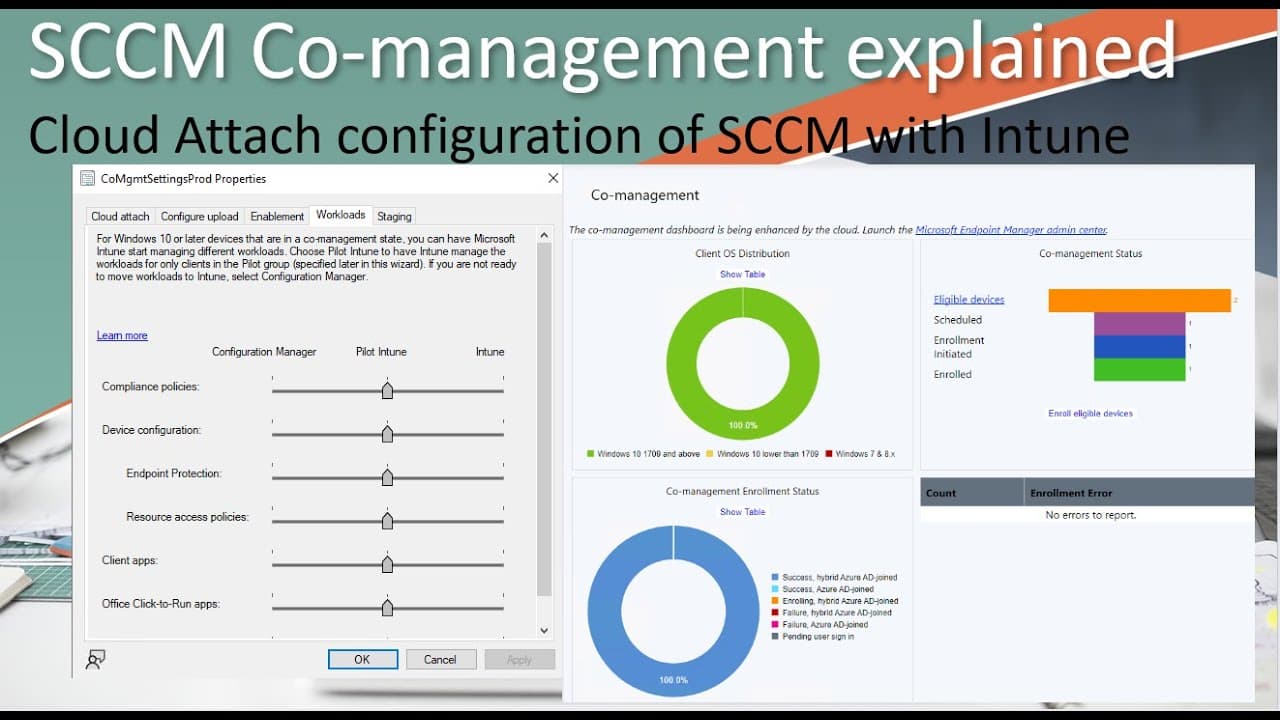The height and width of the screenshot is (720, 1280).
Task: Select the 'No errors to report.' row
Action: [1087, 515]
